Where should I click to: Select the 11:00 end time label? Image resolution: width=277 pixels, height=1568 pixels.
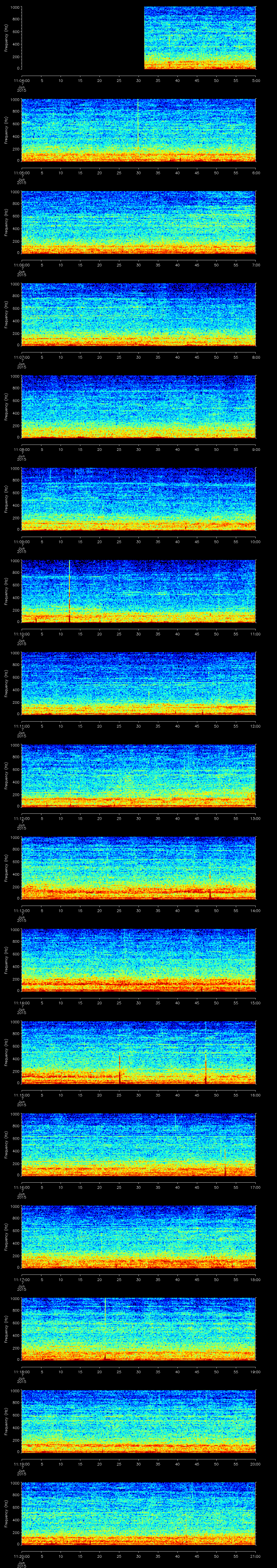(x=256, y=634)
